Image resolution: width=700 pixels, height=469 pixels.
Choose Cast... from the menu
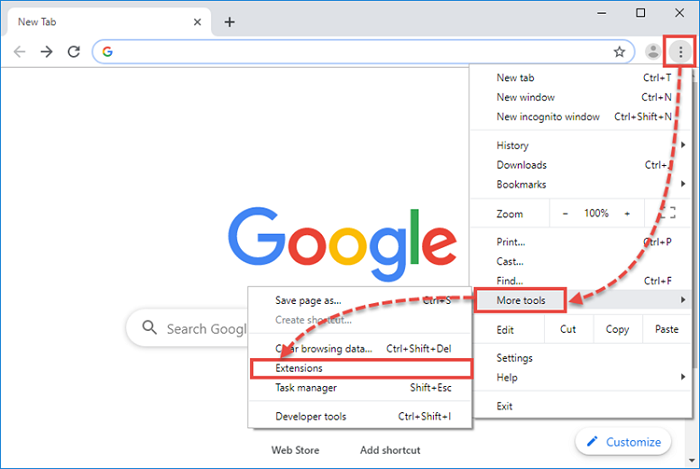(x=580, y=261)
